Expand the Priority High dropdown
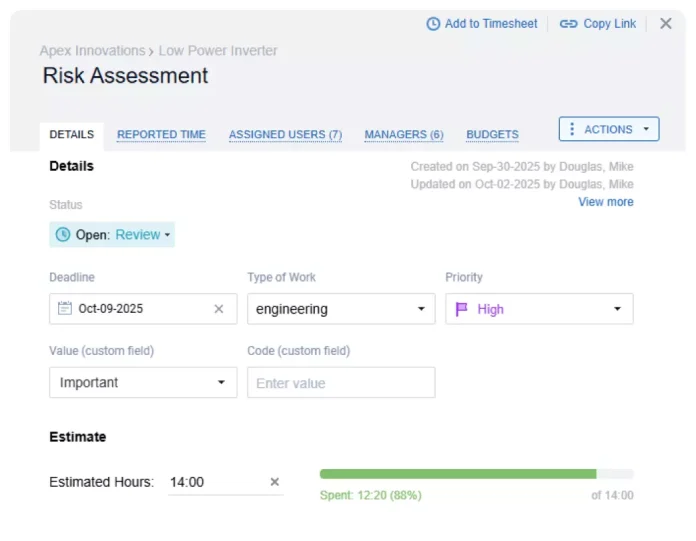The width and height of the screenshot is (696, 541). [x=539, y=308]
